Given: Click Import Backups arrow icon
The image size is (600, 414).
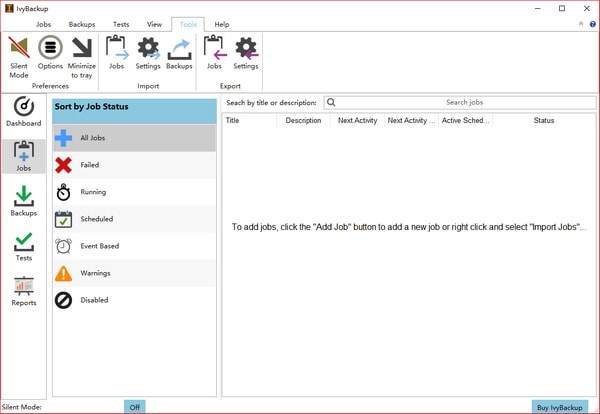Looking at the screenshot, I should point(179,53).
